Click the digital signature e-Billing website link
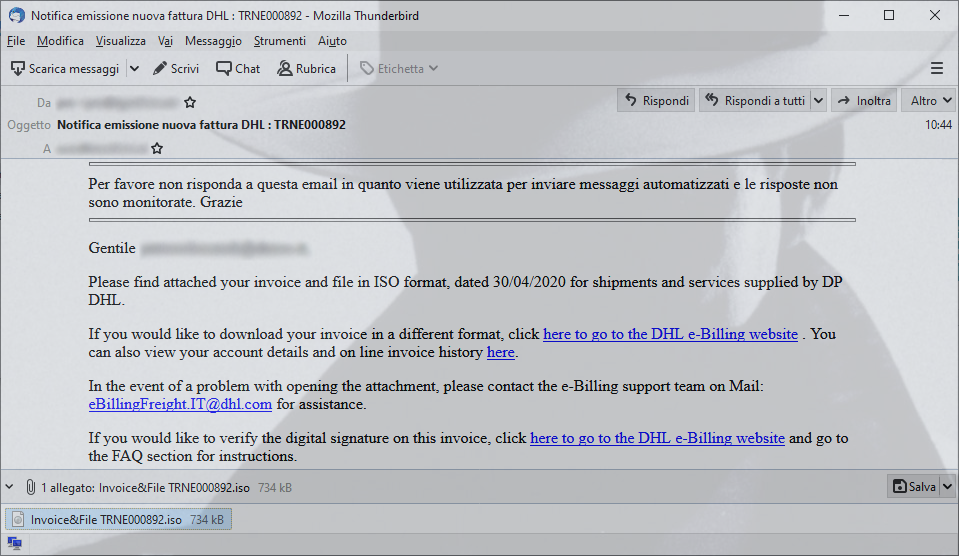This screenshot has width=959, height=556. 657,438
